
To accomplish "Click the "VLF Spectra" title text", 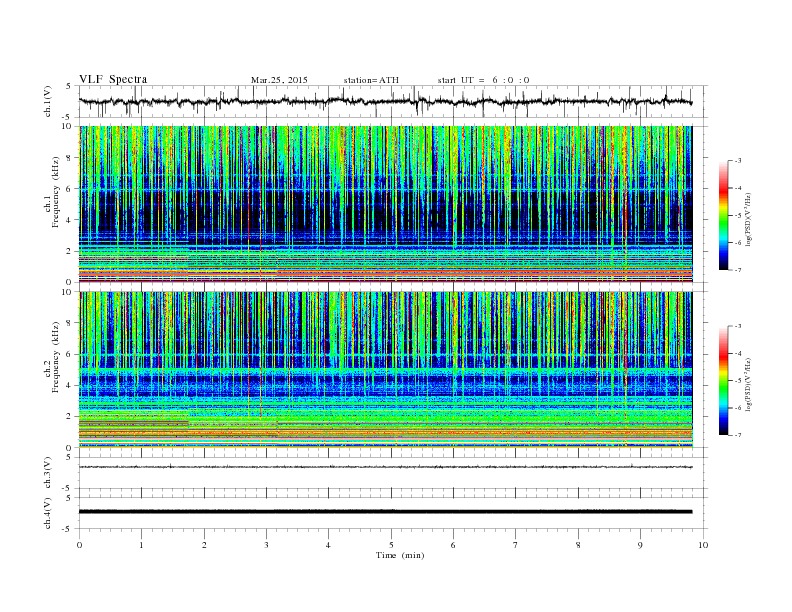I will [113, 79].
